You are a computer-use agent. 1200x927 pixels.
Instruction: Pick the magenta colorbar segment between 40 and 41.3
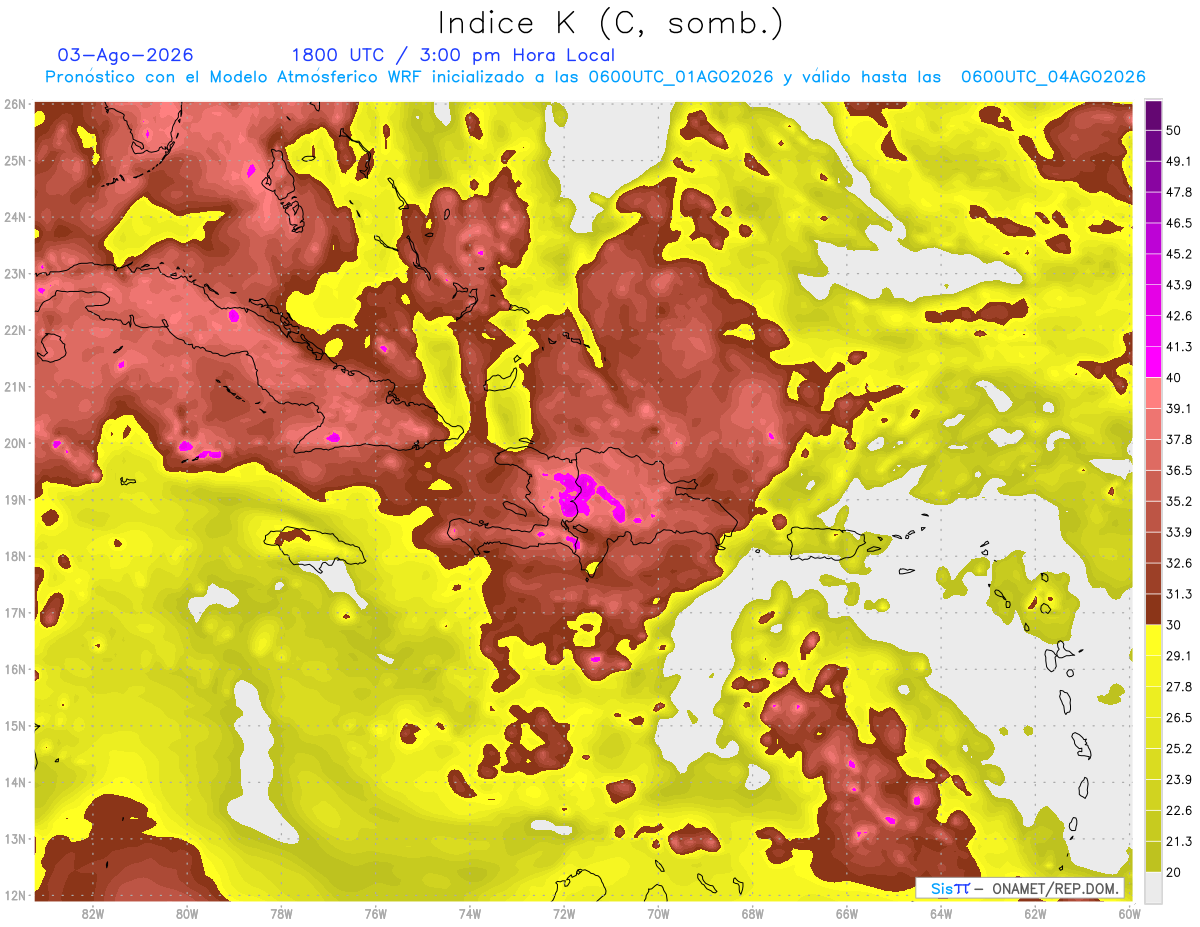click(1153, 362)
